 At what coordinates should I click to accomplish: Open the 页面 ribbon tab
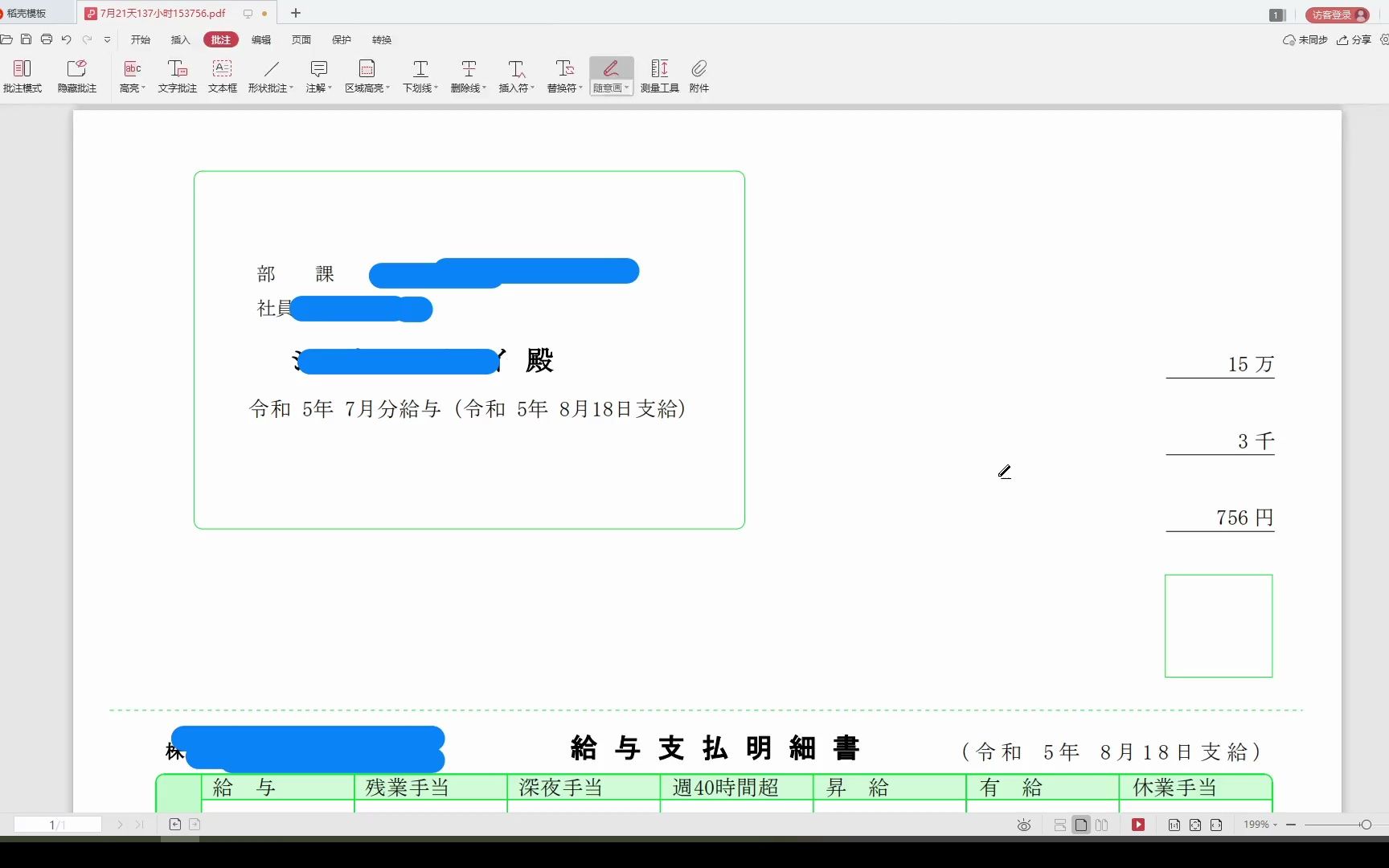[301, 39]
